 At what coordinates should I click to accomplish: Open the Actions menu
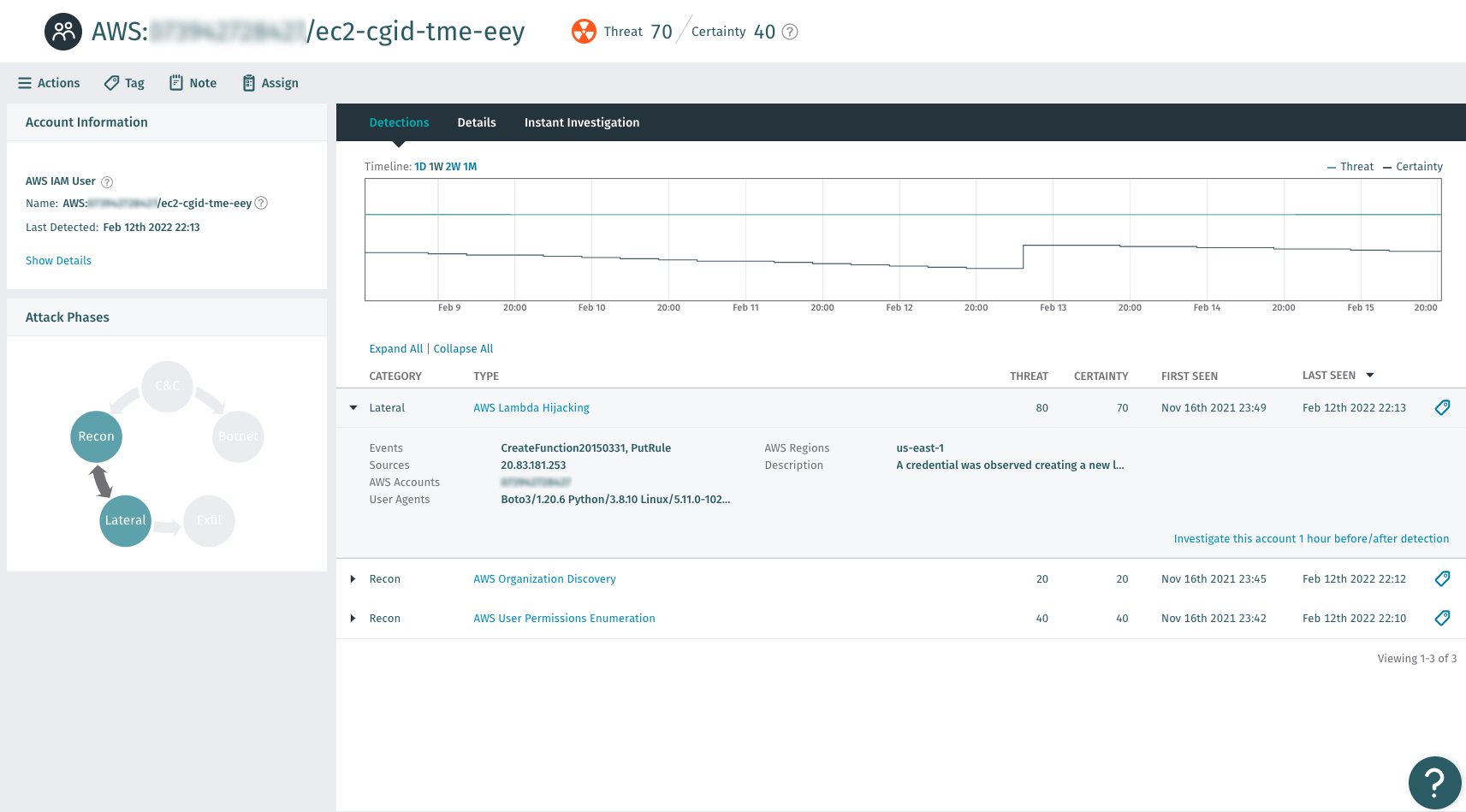coord(49,83)
